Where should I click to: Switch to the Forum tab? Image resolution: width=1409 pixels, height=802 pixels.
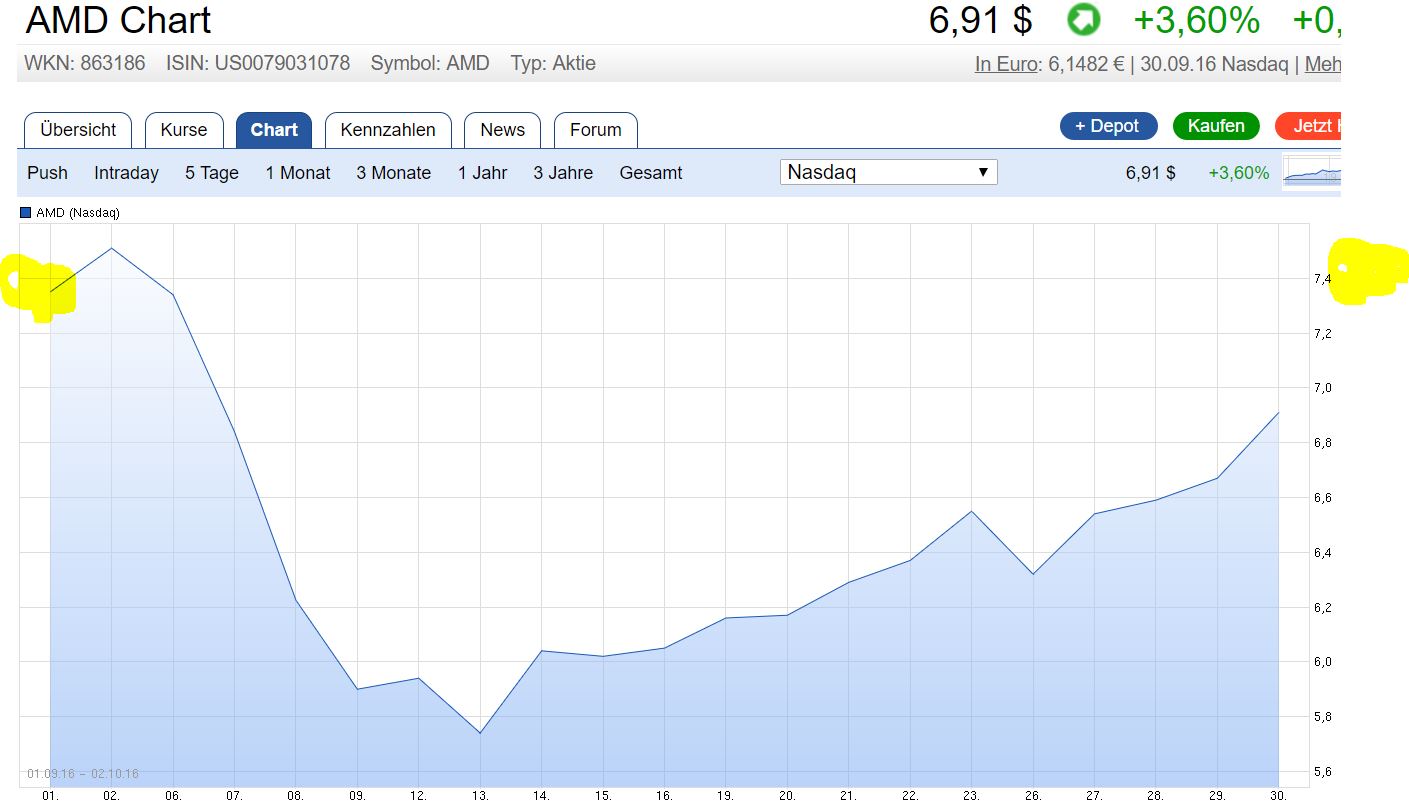595,130
